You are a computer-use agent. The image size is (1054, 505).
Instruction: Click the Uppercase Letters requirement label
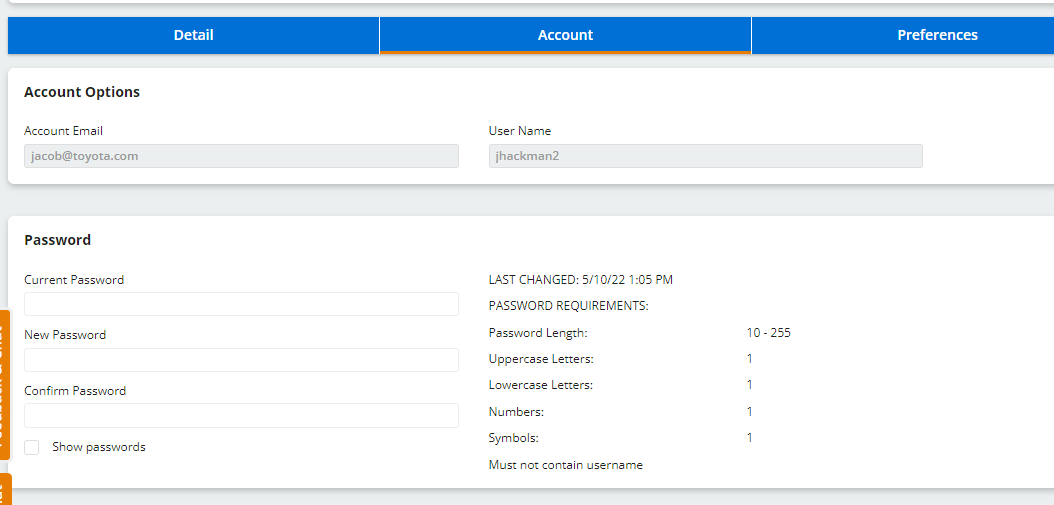pos(541,359)
